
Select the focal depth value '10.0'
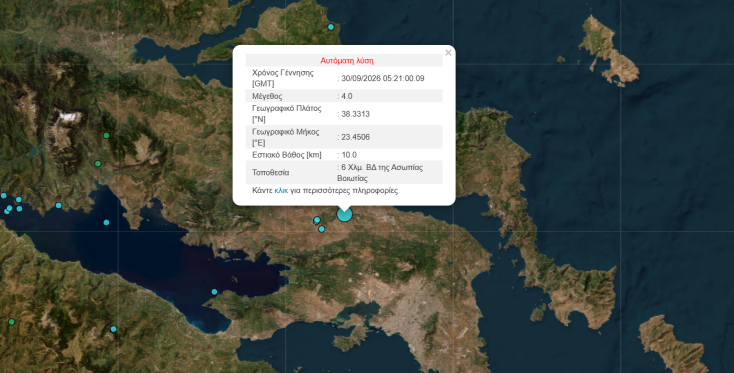coord(349,155)
